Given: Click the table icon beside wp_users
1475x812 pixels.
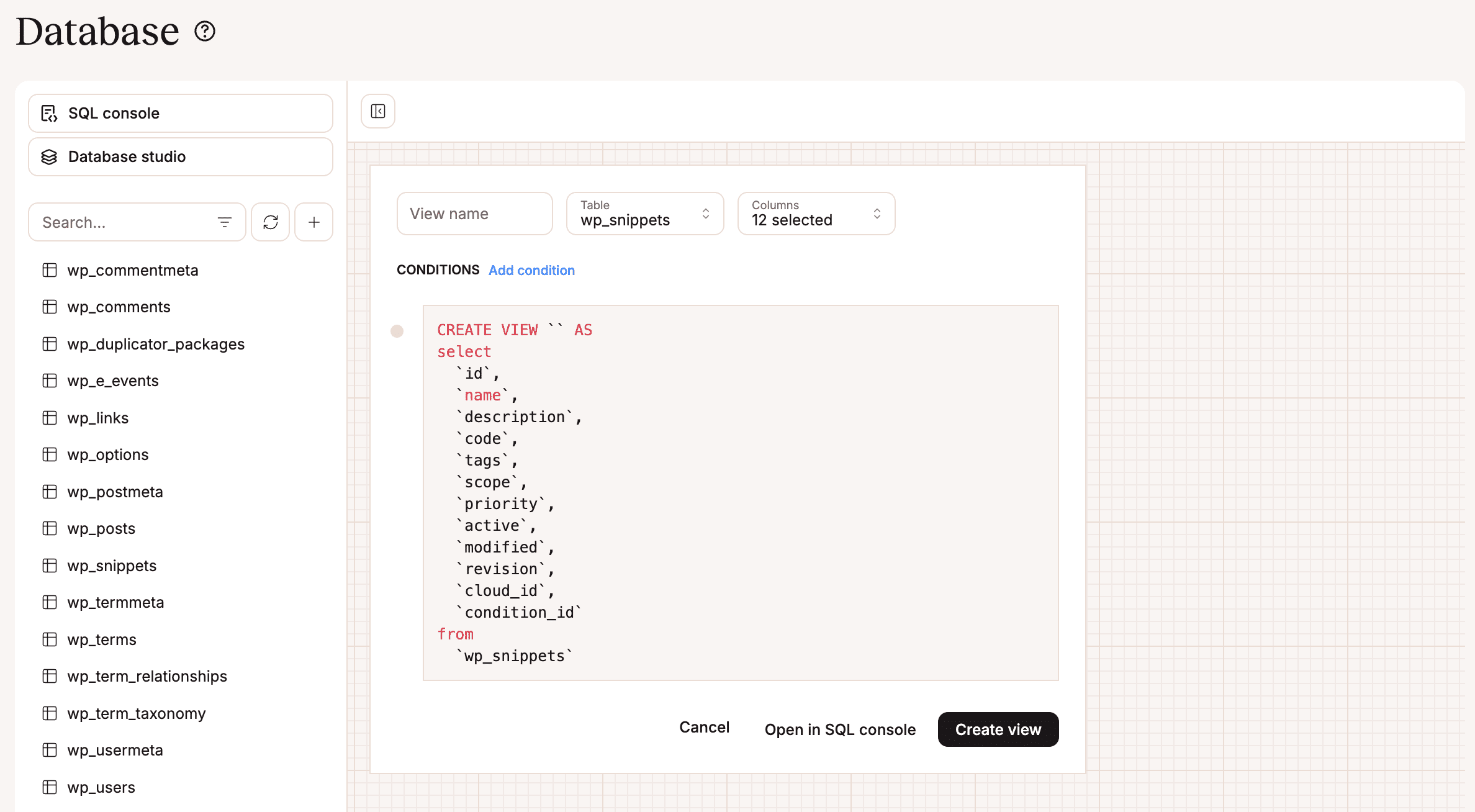Looking at the screenshot, I should pyautogui.click(x=50, y=787).
